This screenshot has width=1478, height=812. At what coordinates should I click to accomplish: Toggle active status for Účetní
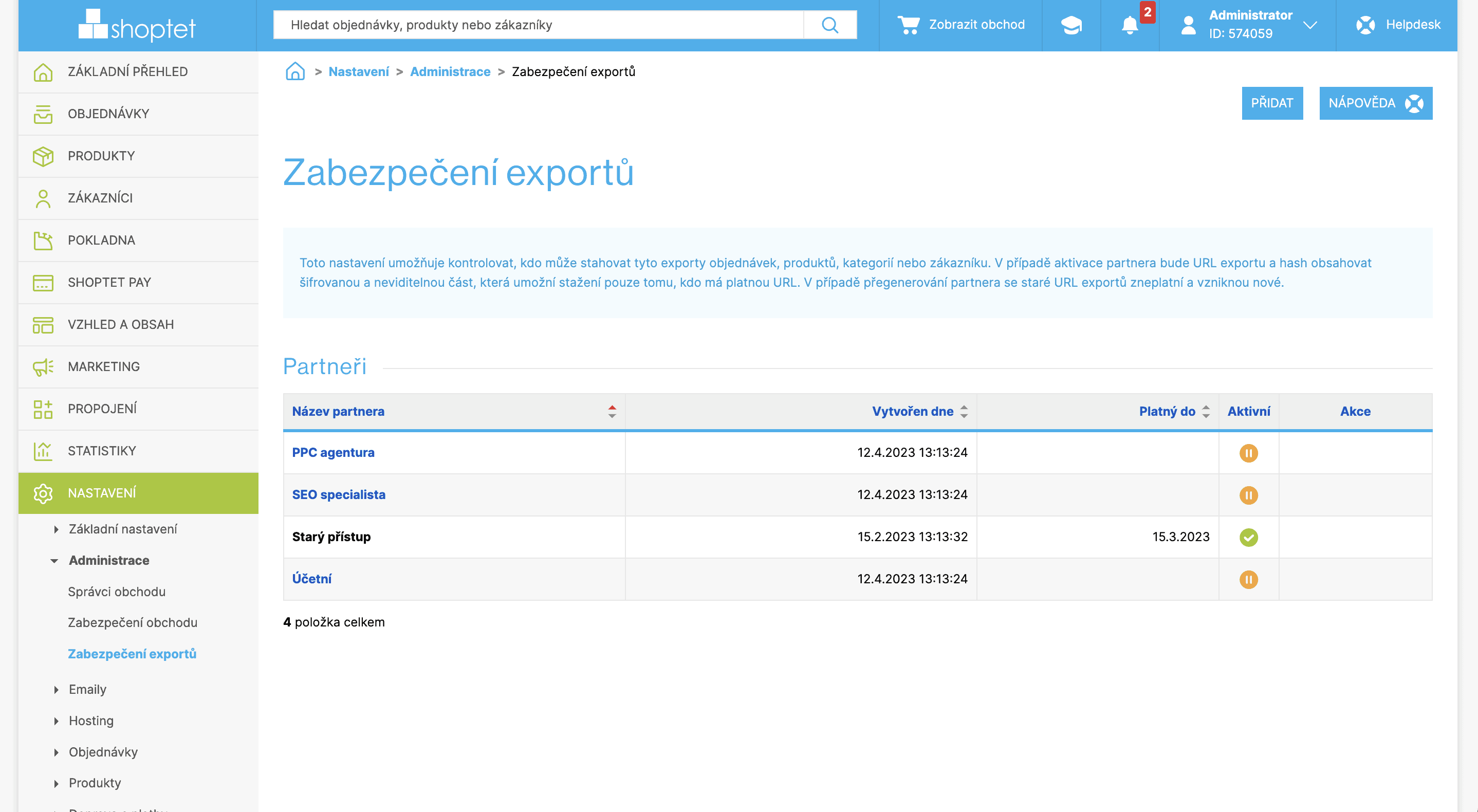[x=1248, y=579]
